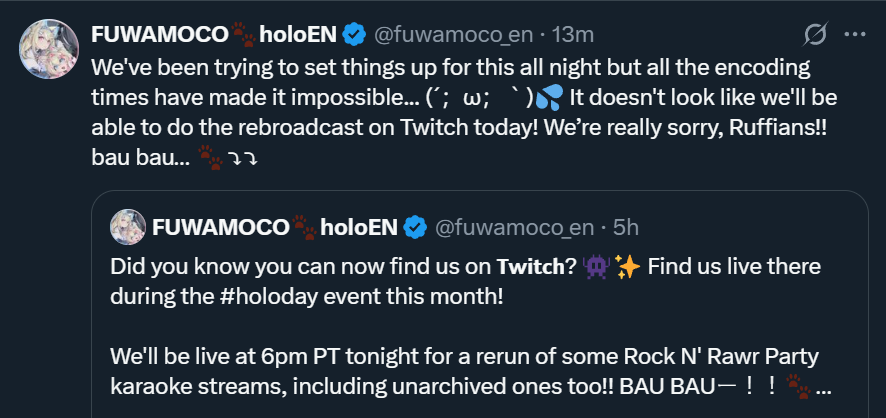Click the quoted post's blue verified badge
The width and height of the screenshot is (886, 418).
(x=414, y=228)
